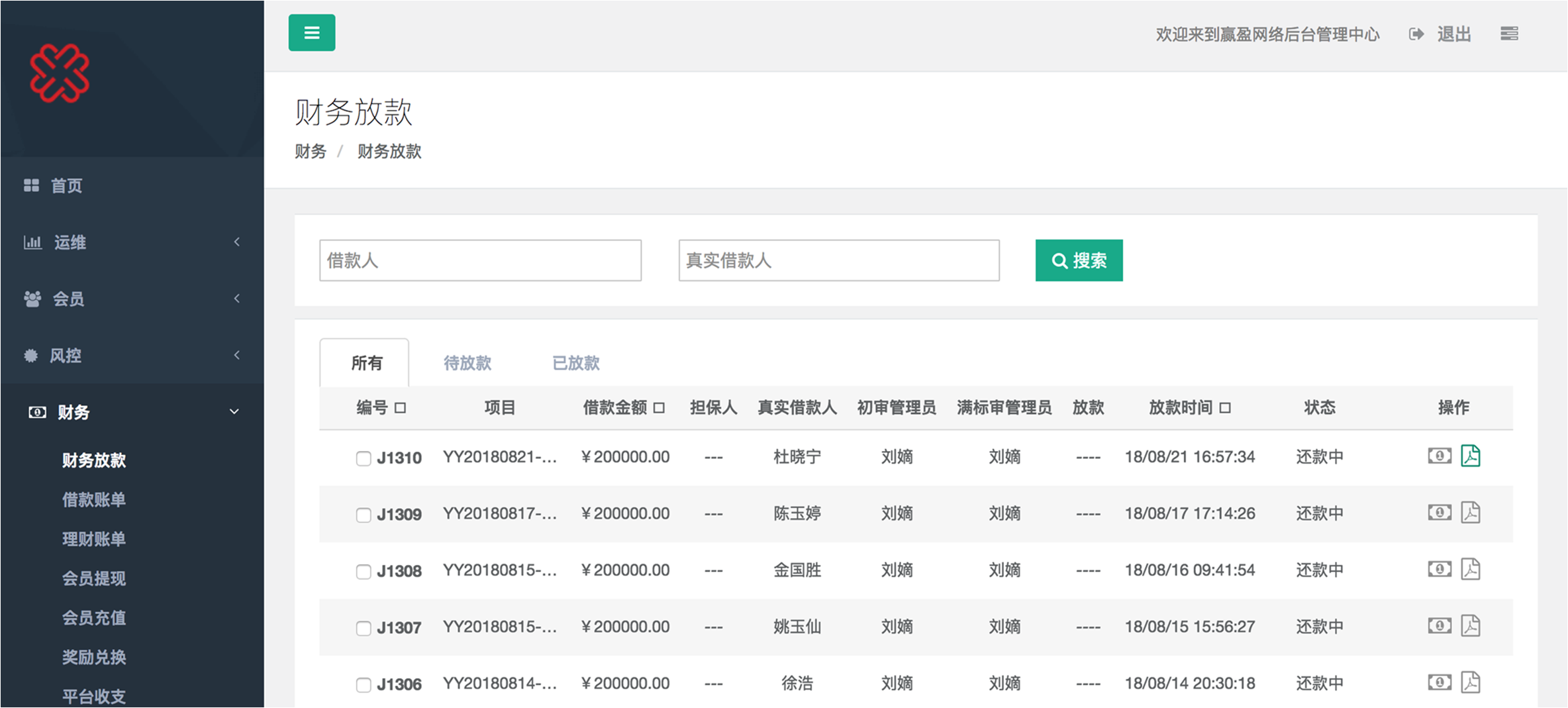Switch to the 已放款 tab

click(576, 363)
